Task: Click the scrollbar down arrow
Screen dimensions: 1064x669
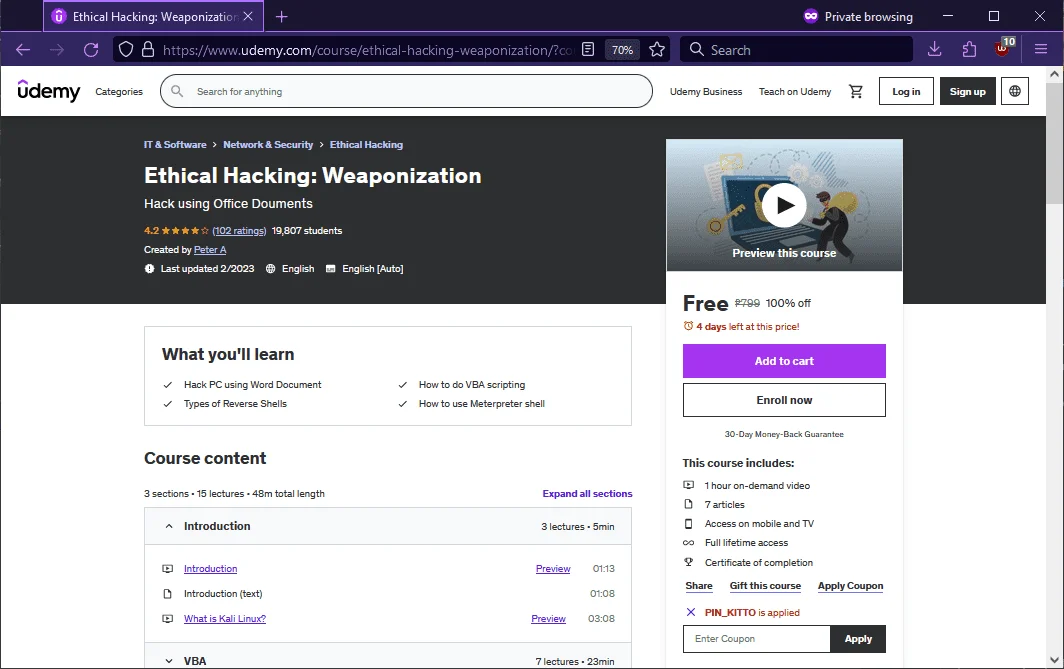Action: pyautogui.click(x=1054, y=660)
